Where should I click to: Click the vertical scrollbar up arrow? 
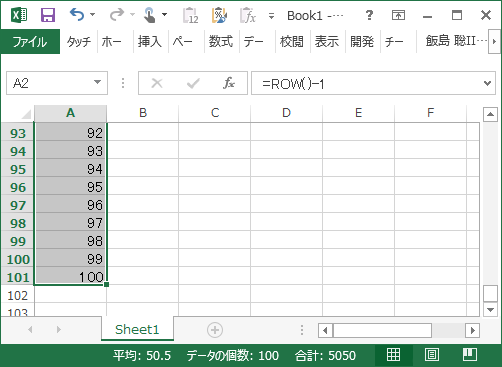(490, 114)
